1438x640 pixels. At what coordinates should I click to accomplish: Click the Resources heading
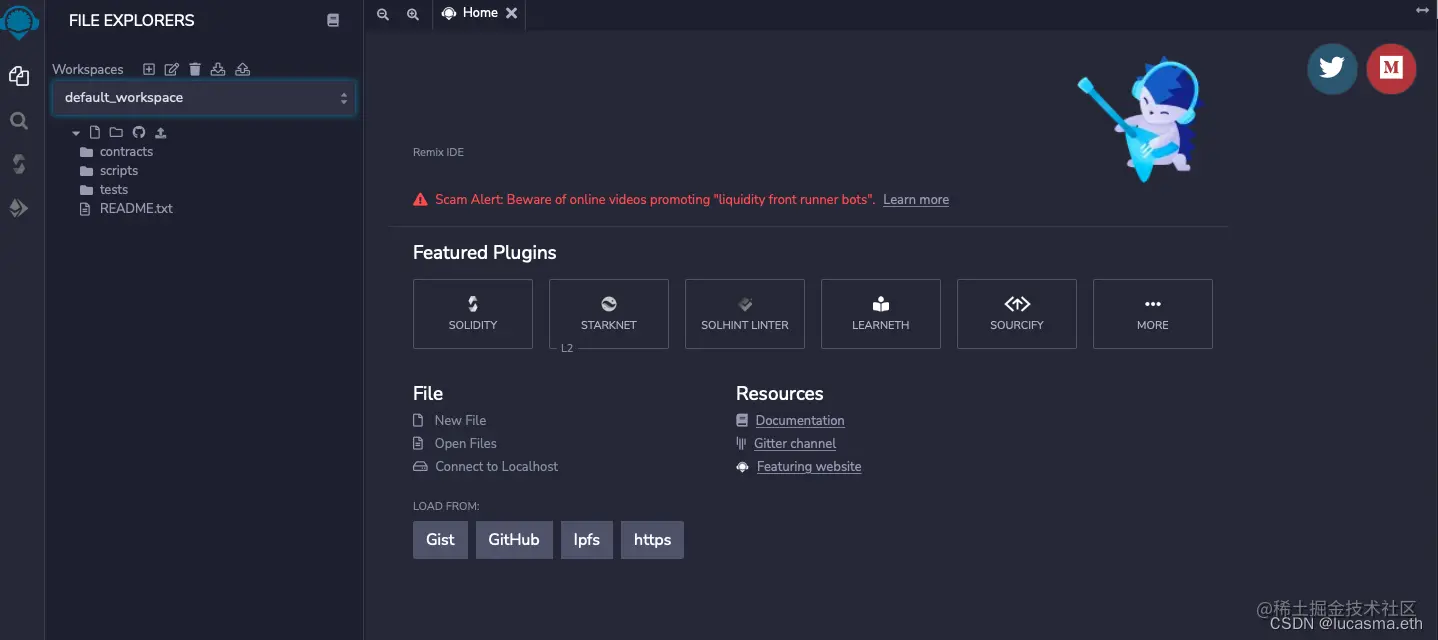point(780,394)
